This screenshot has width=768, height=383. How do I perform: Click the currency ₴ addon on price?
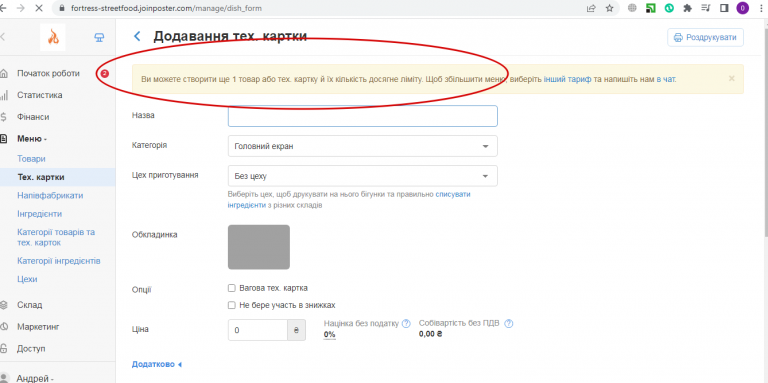(x=296, y=330)
